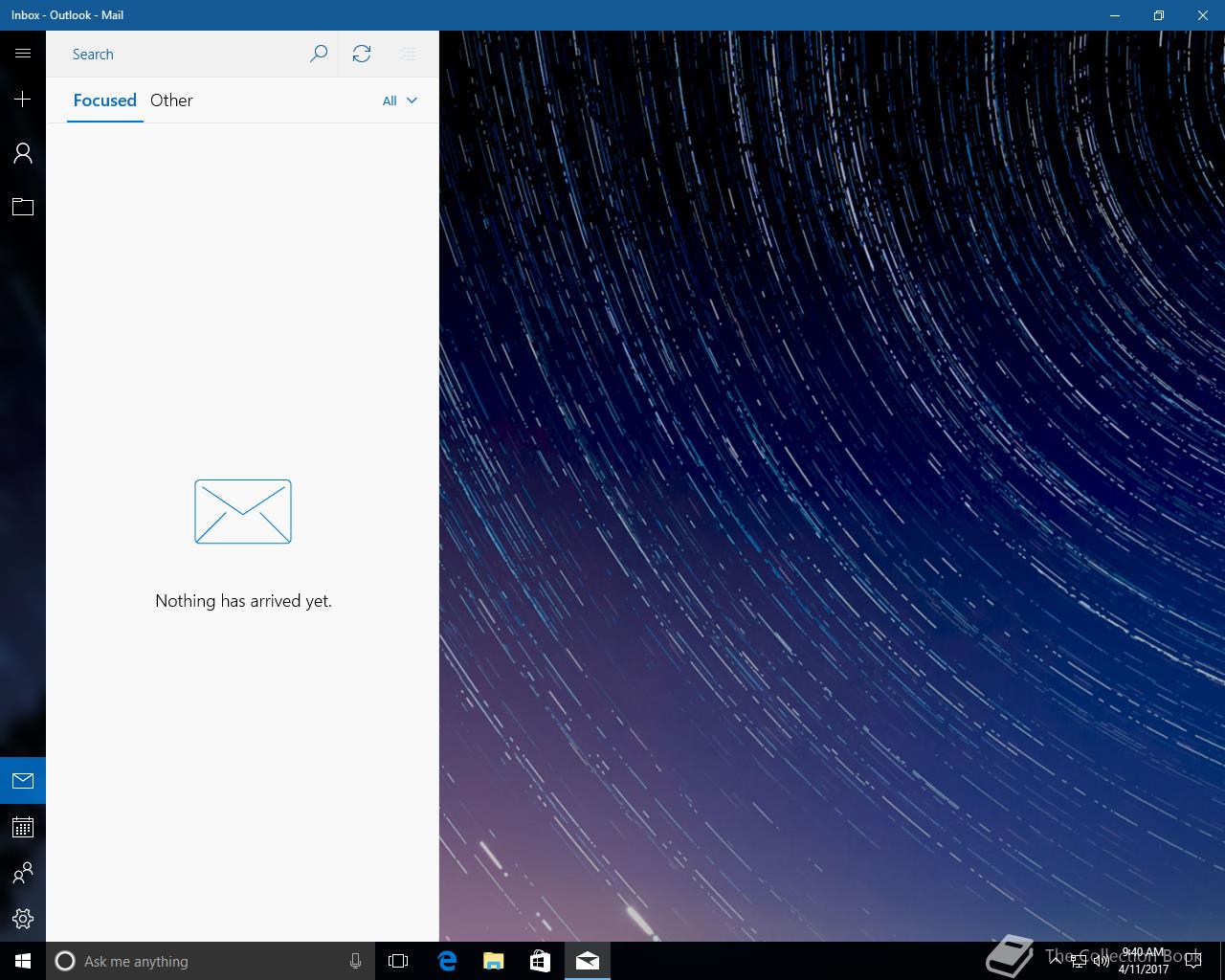Click the 'Nothing has arrived yet.' message

(243, 601)
